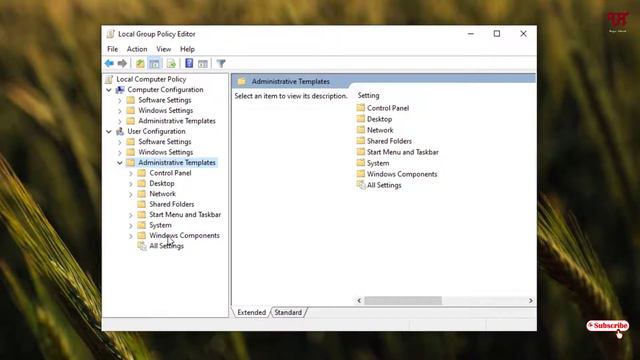
Task: Select Windows Components text in the right pane
Action: pyautogui.click(x=402, y=174)
